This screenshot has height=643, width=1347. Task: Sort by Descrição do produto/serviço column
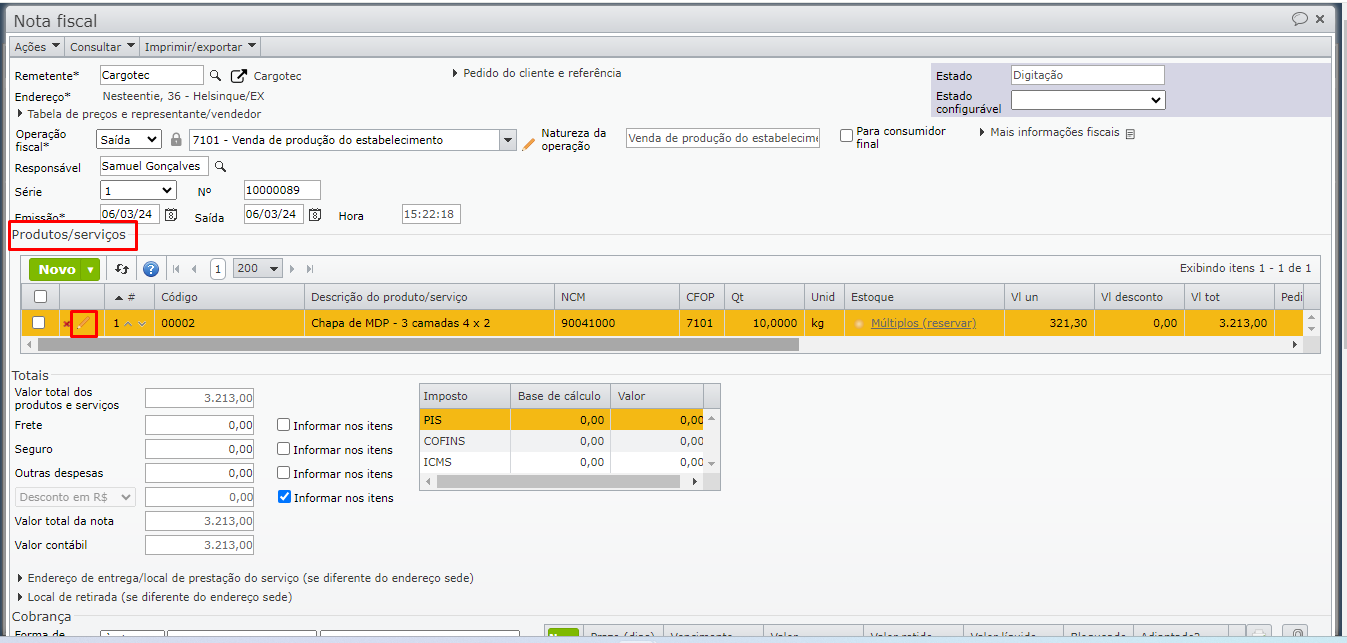pyautogui.click(x=429, y=297)
